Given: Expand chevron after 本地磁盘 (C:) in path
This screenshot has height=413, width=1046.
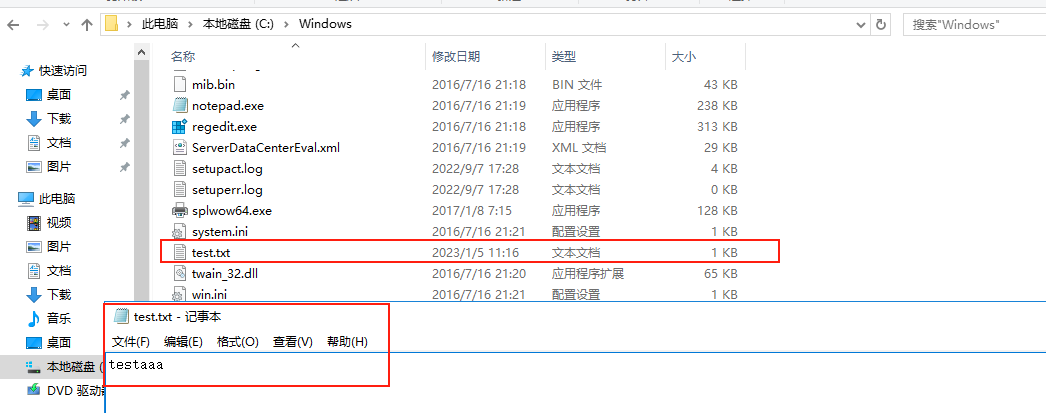Looking at the screenshot, I should point(287,25).
